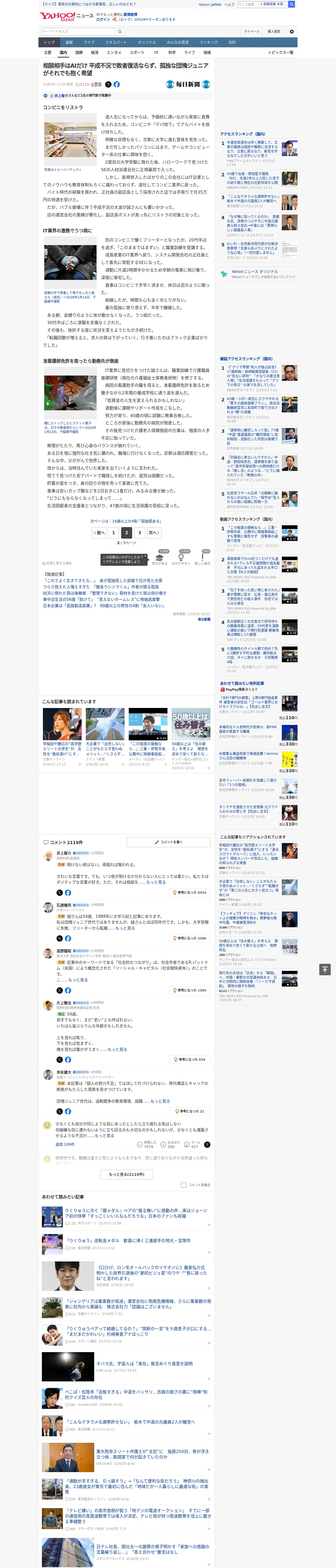
Task: Click 井上智介's avatar in comments
Action: coord(48,856)
